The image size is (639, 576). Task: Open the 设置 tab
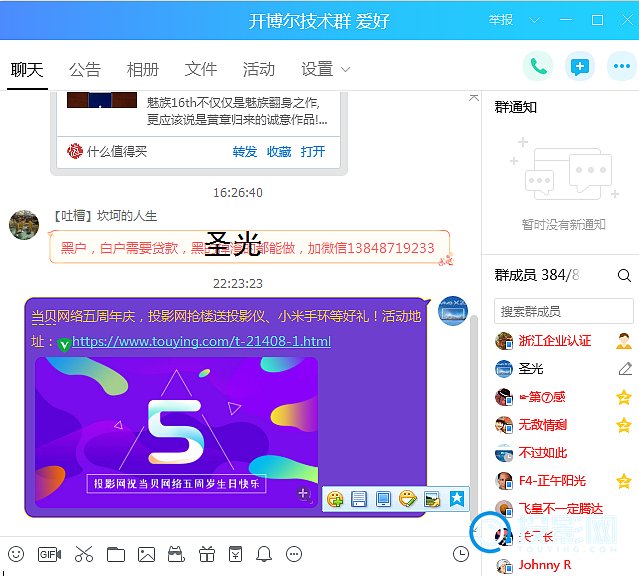point(317,69)
